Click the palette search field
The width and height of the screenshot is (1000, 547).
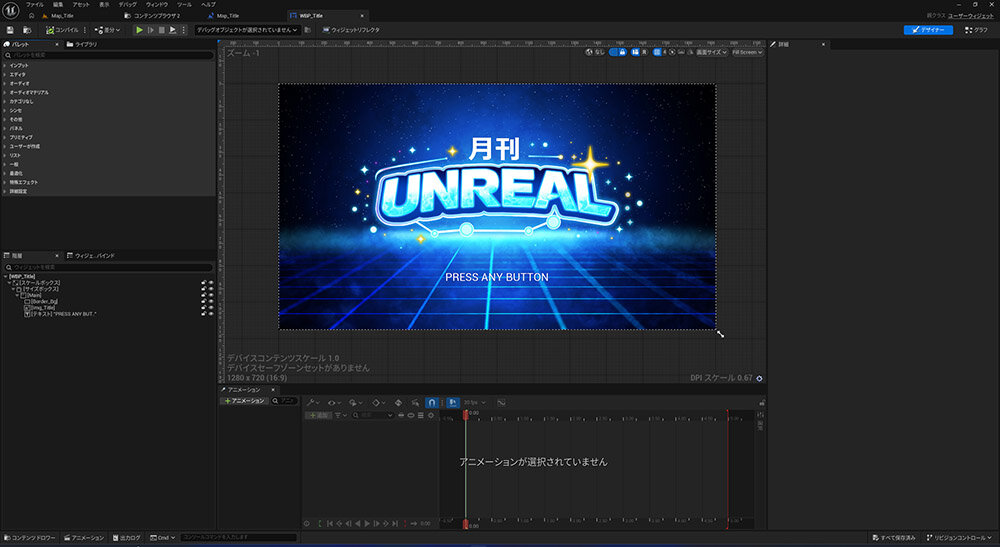(108, 55)
